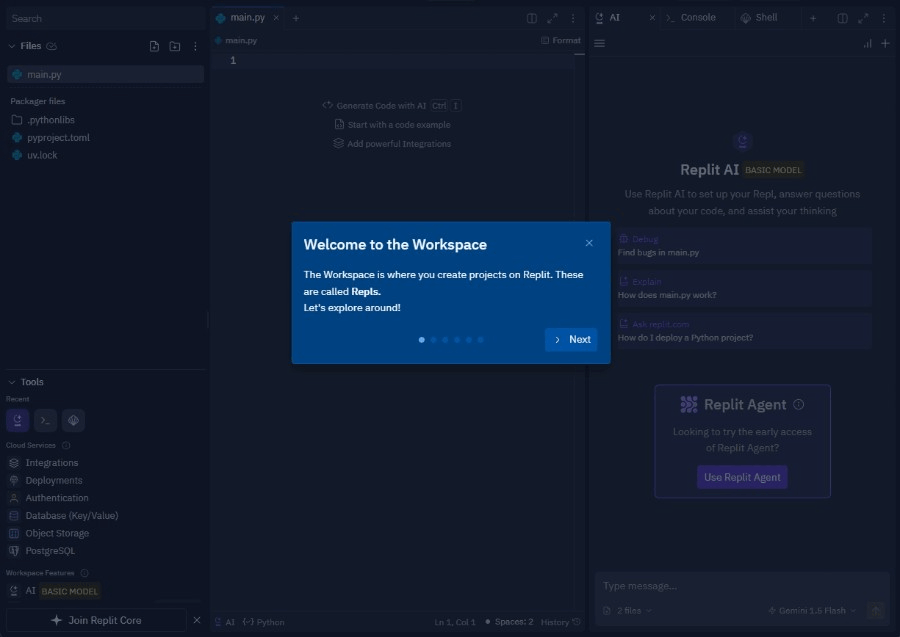This screenshot has width=900, height=637.
Task: Collapse the Tools section chevron
Action: (x=11, y=382)
